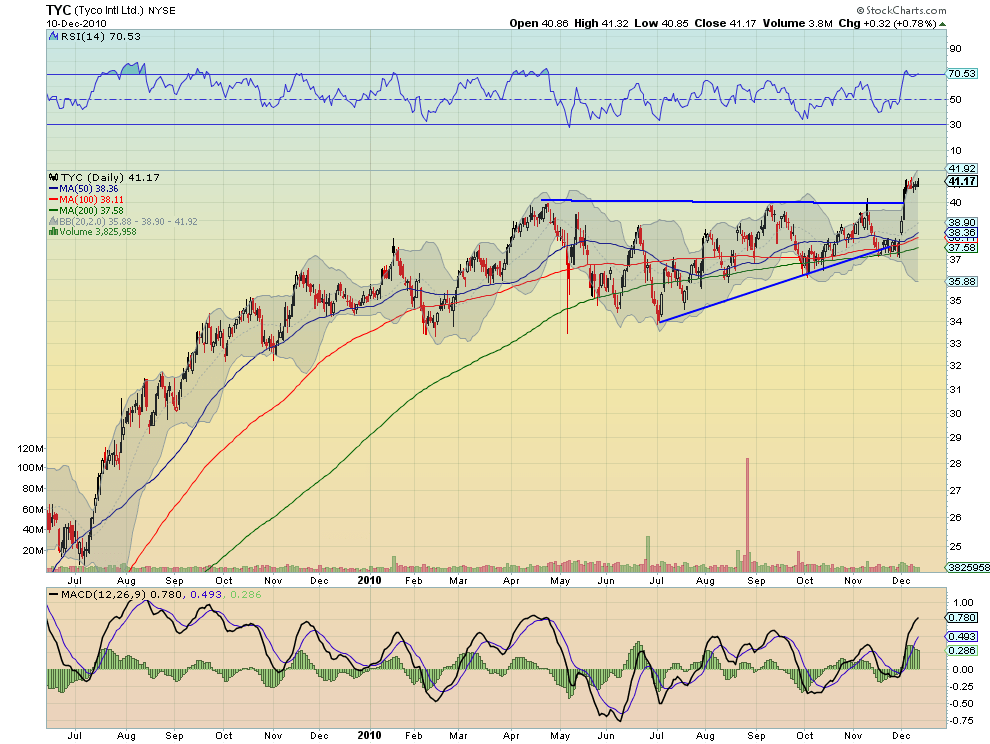Click the red line swatch for MA(100)
The width and height of the screenshot is (990, 744).
click(54, 200)
